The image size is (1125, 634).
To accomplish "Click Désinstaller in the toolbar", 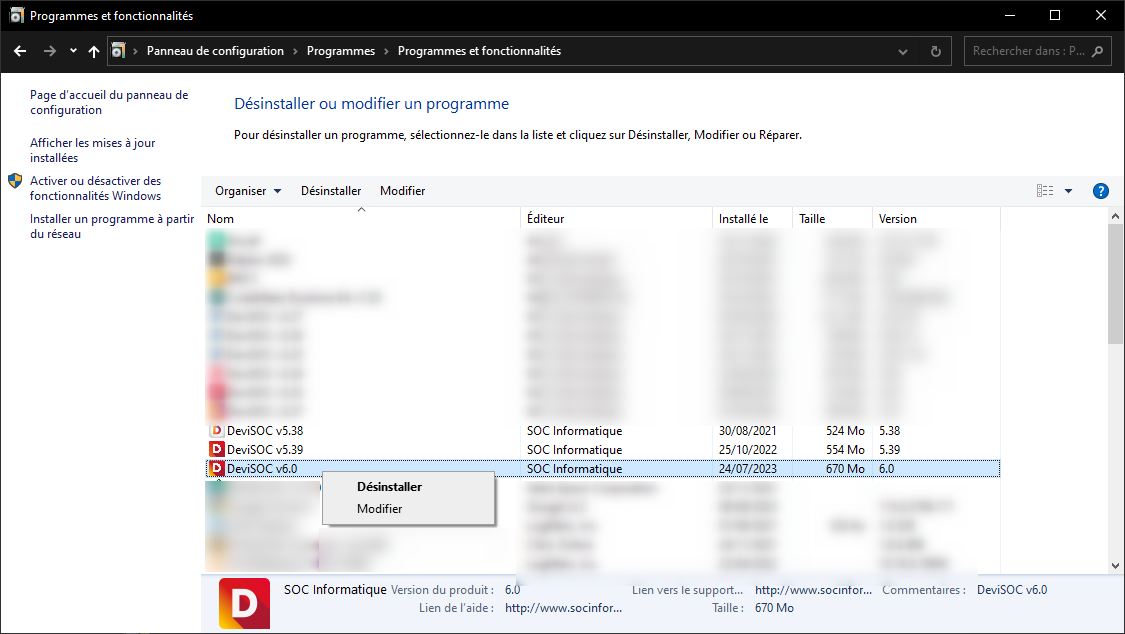I will [331, 191].
